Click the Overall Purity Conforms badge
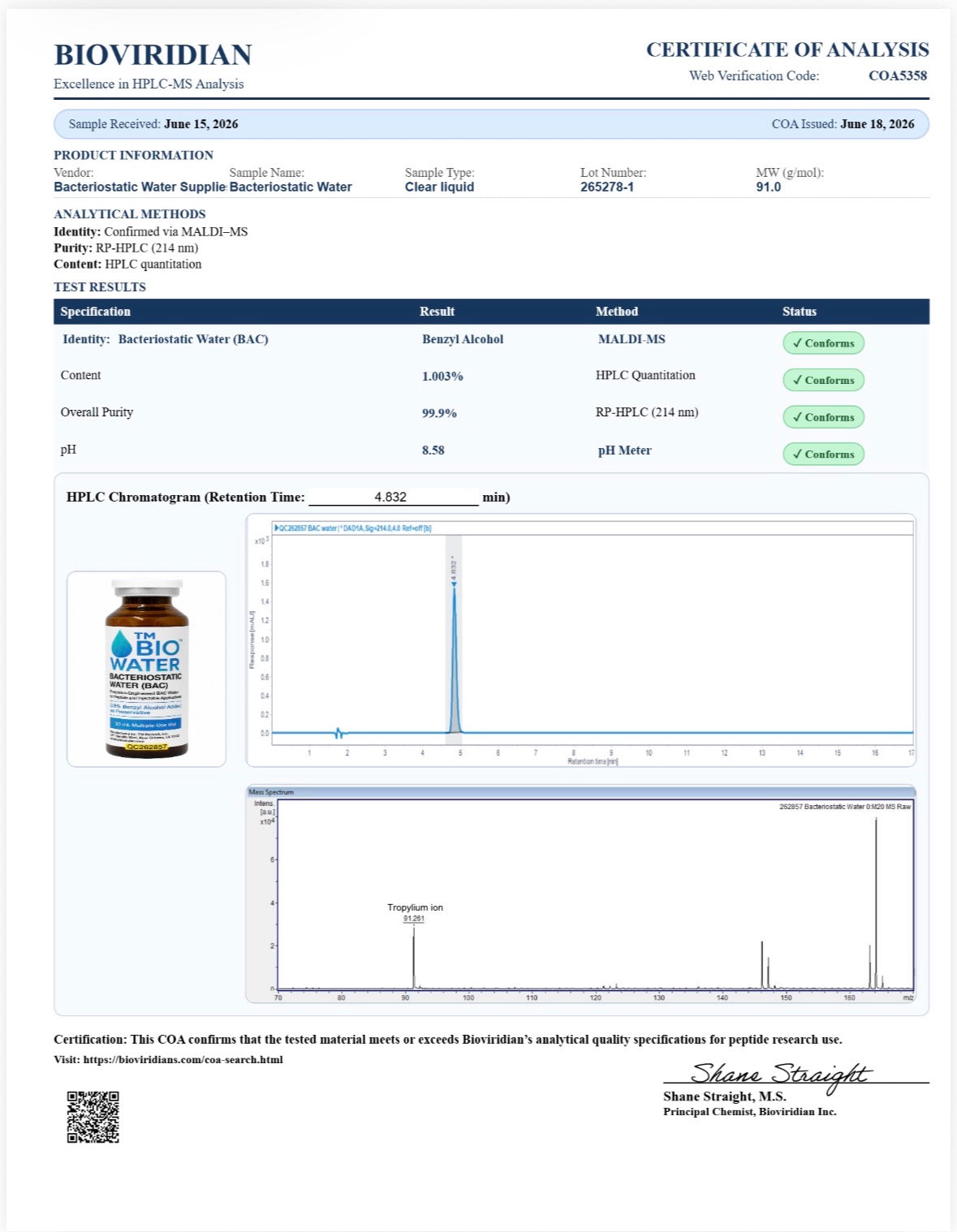The height and width of the screenshot is (1232, 957). click(823, 417)
